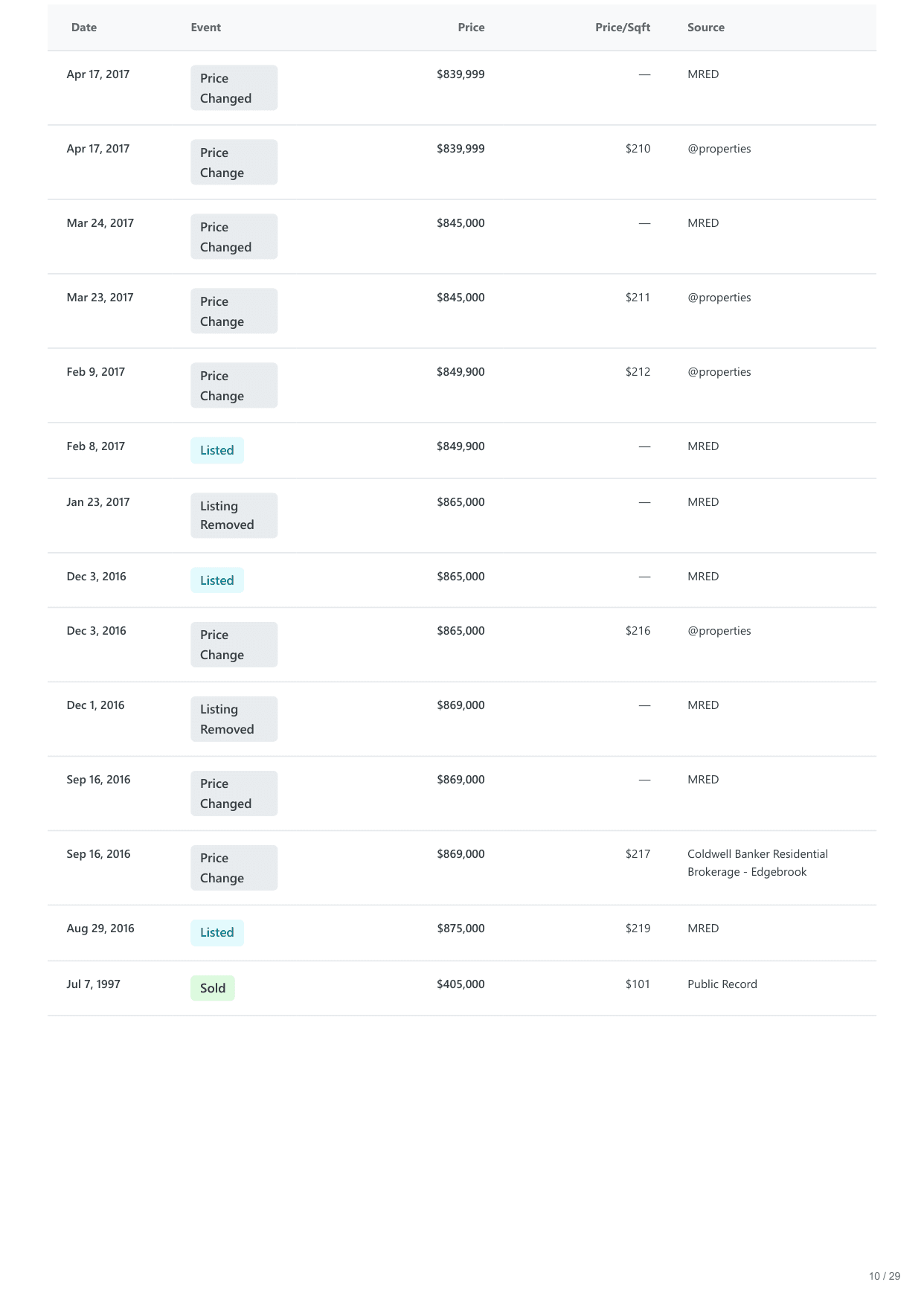
Task: Click the Event column header
Action: point(205,28)
